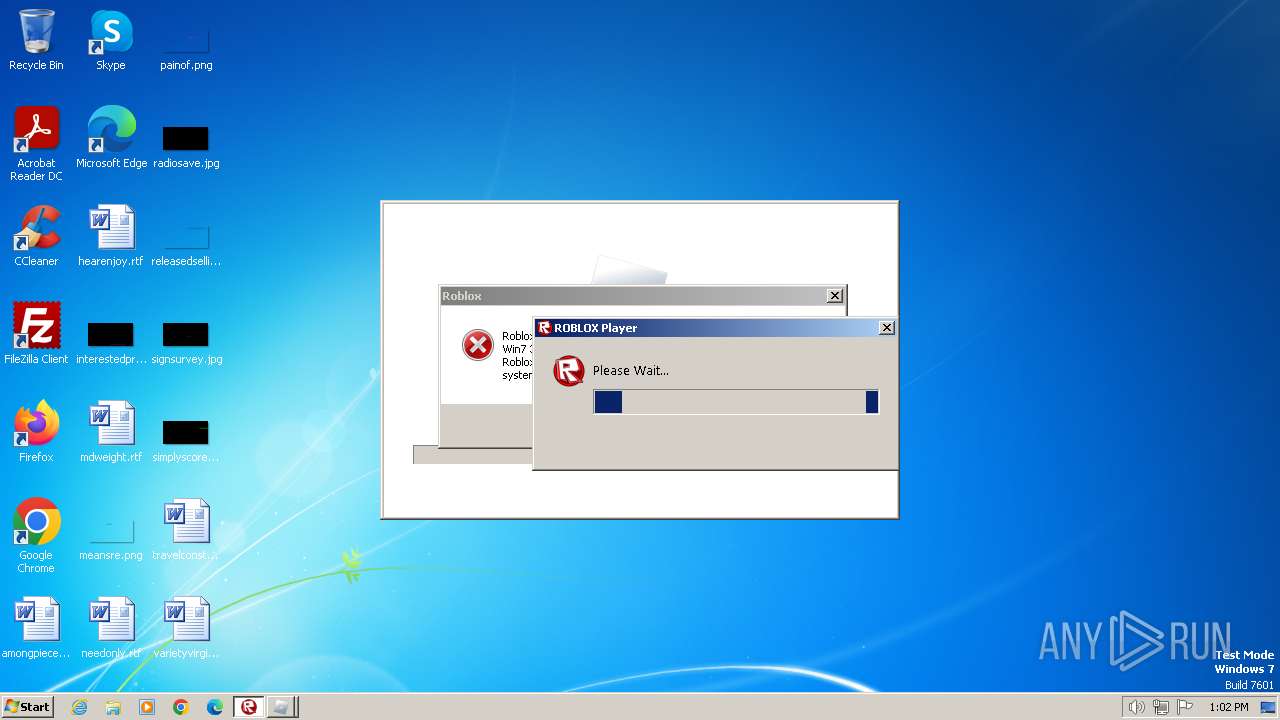Screen dimensions: 1280x720
Task: Select hearenjoy.rtf document icon
Action: (111, 236)
